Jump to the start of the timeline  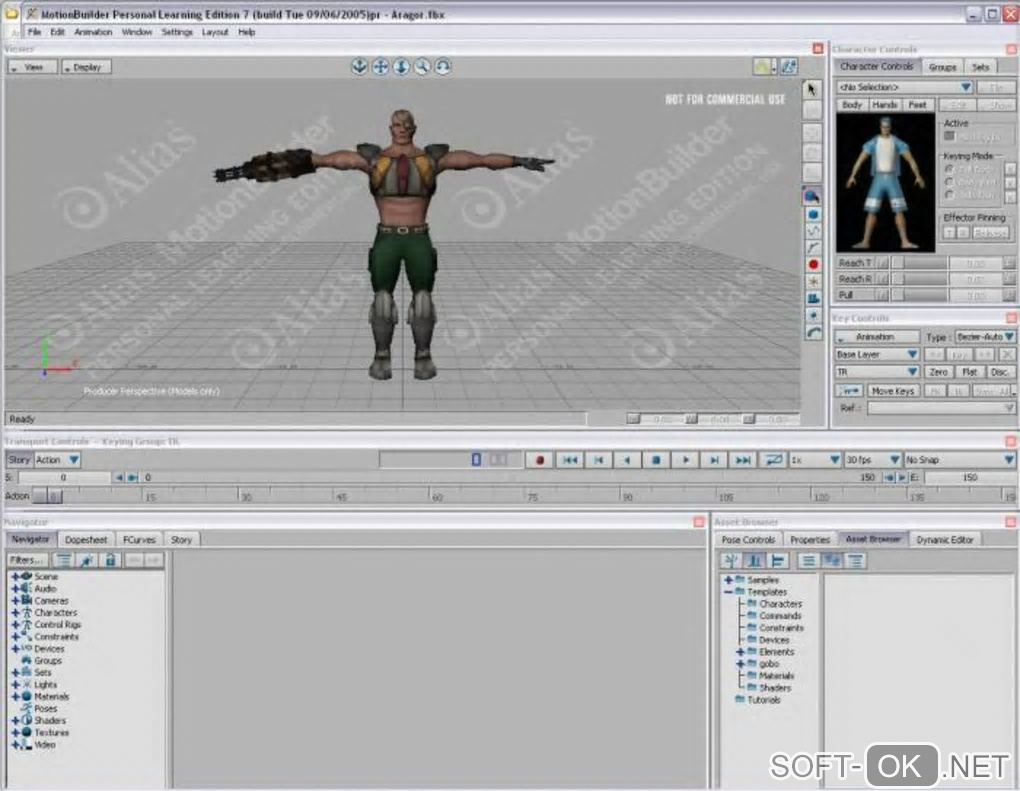[x=569, y=460]
